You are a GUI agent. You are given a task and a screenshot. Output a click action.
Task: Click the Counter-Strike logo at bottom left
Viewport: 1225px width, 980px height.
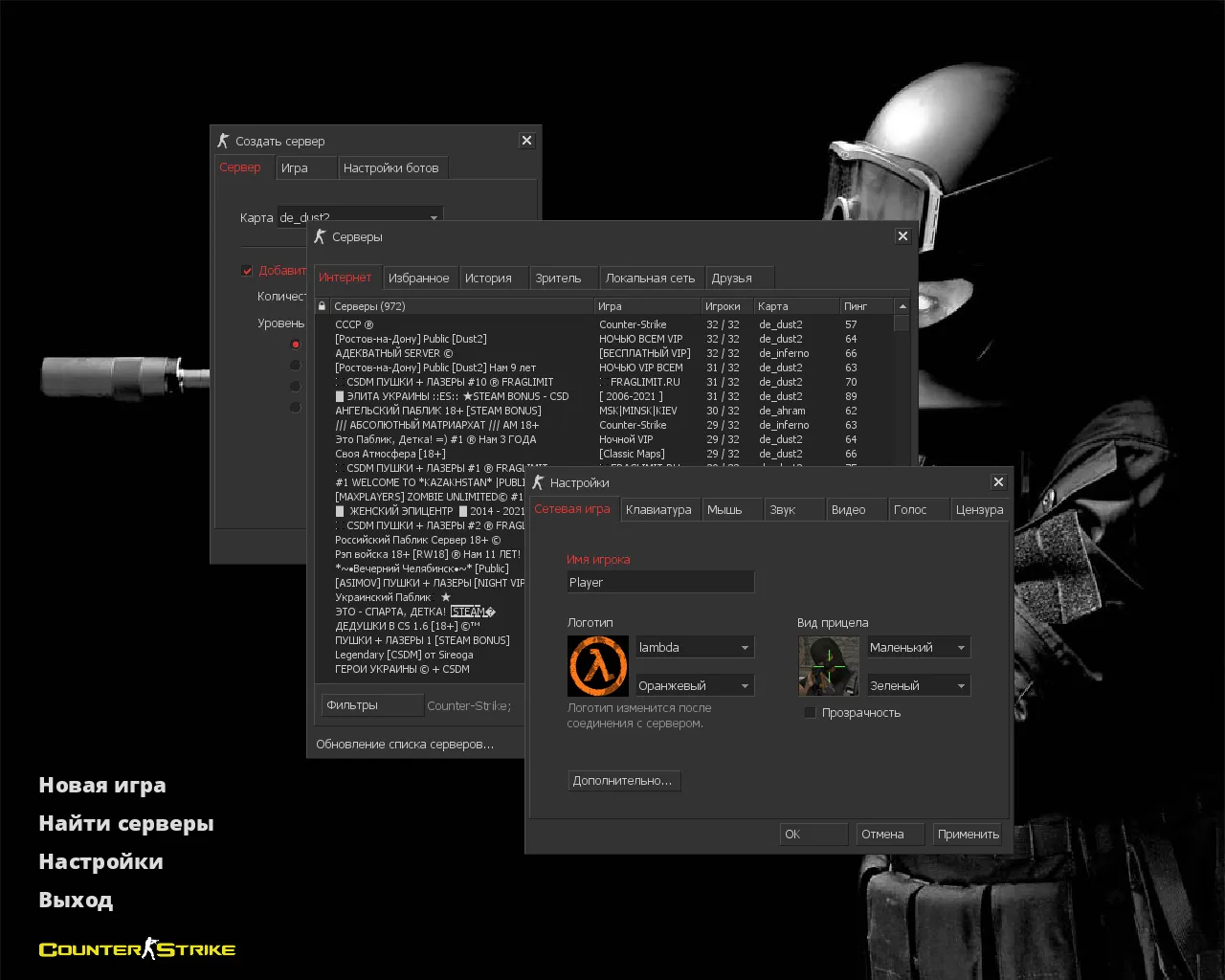pyautogui.click(x=137, y=949)
